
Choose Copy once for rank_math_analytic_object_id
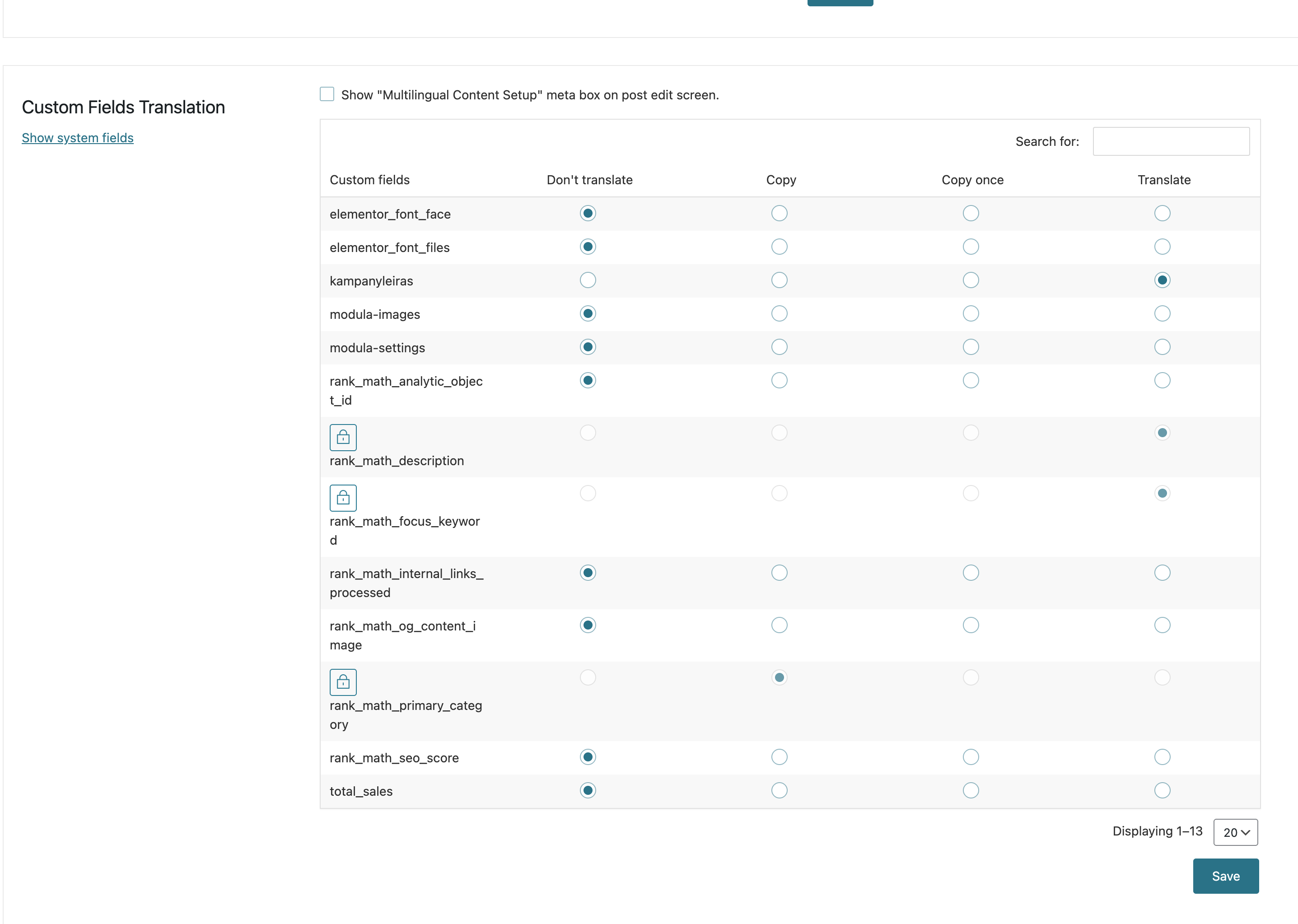click(x=970, y=380)
